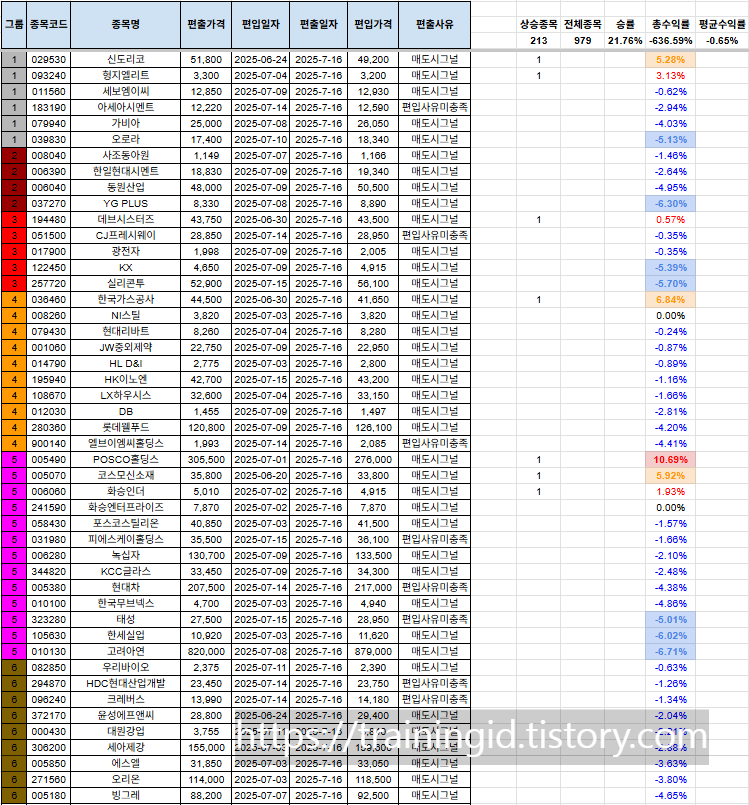Click the stock name KX
The width and height of the screenshot is (749, 805).
pos(126,267)
